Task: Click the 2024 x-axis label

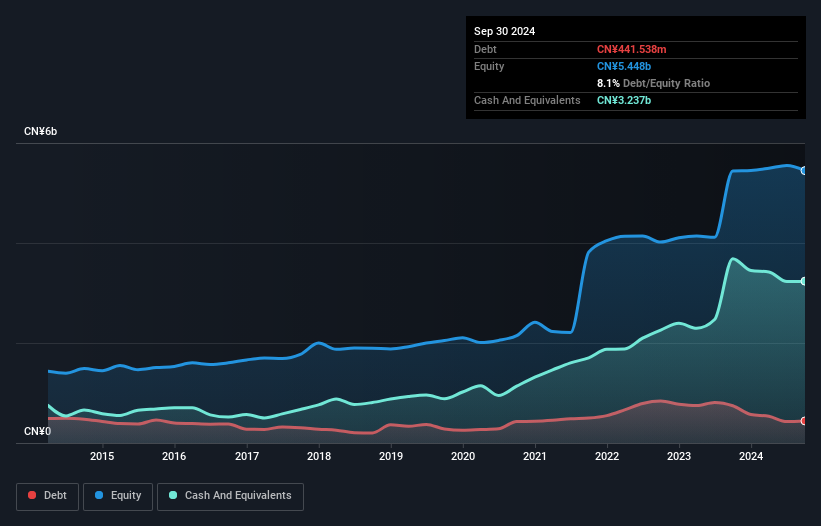Action: coord(751,456)
